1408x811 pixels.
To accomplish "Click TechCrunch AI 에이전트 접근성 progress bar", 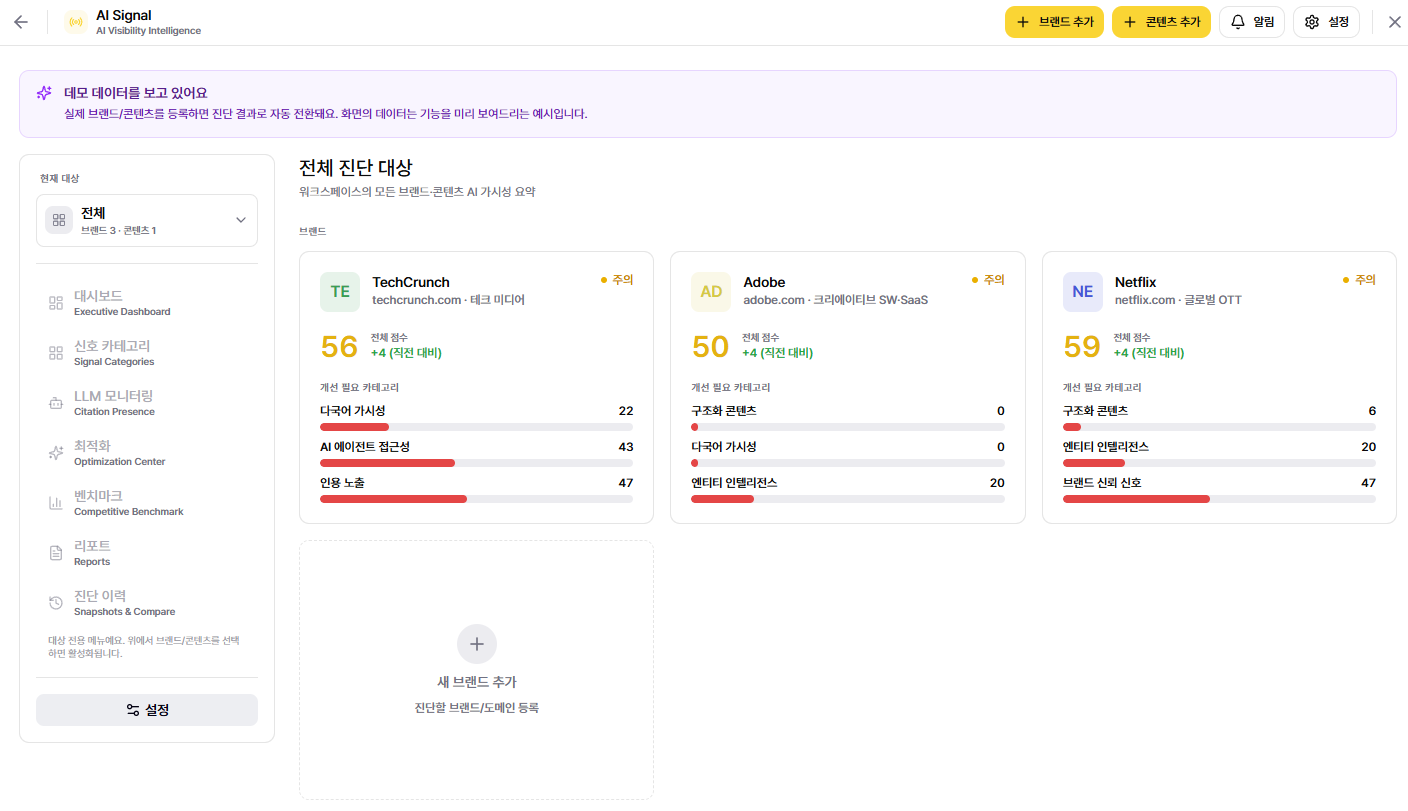I will point(476,463).
